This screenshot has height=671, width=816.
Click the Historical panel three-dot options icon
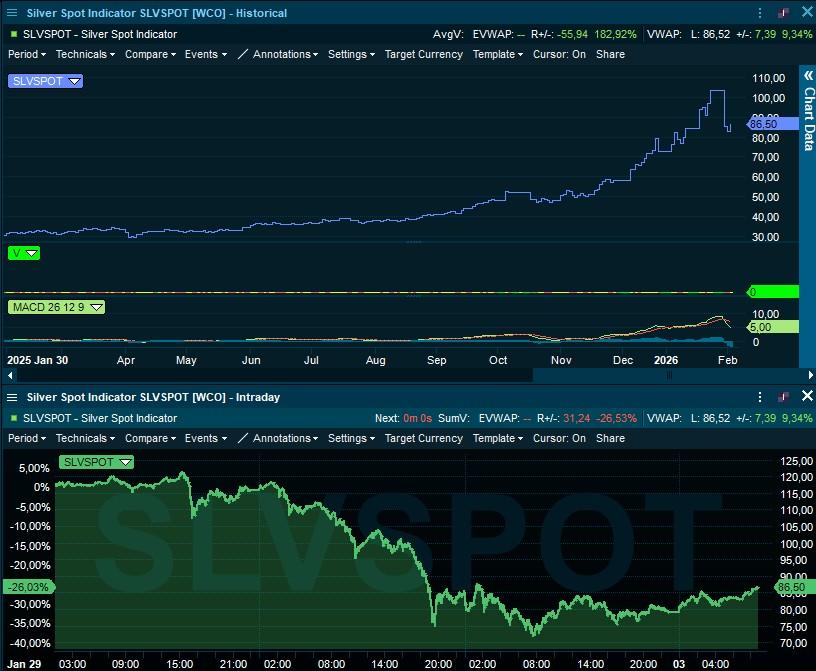(761, 13)
